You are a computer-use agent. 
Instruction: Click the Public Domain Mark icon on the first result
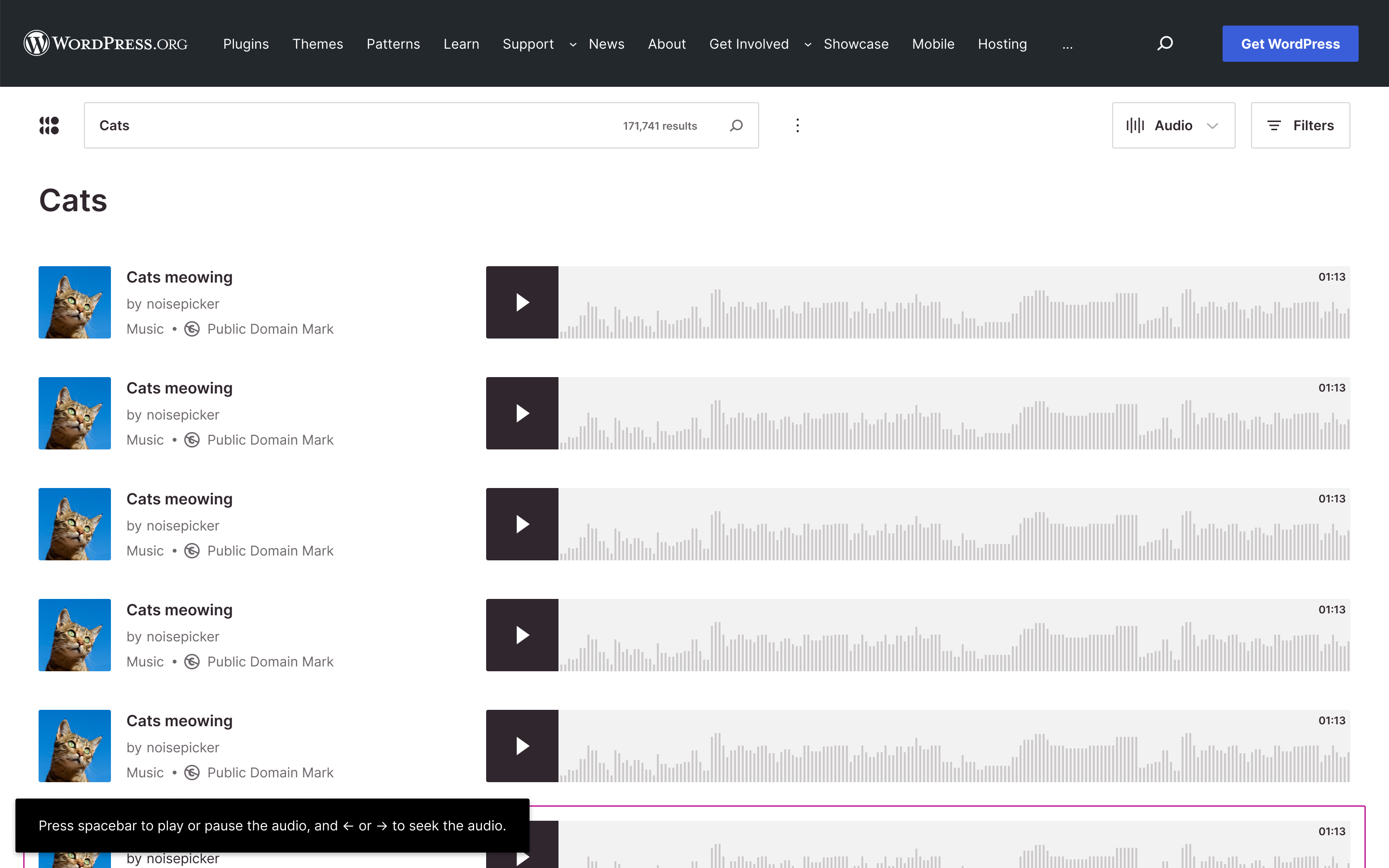point(191,328)
